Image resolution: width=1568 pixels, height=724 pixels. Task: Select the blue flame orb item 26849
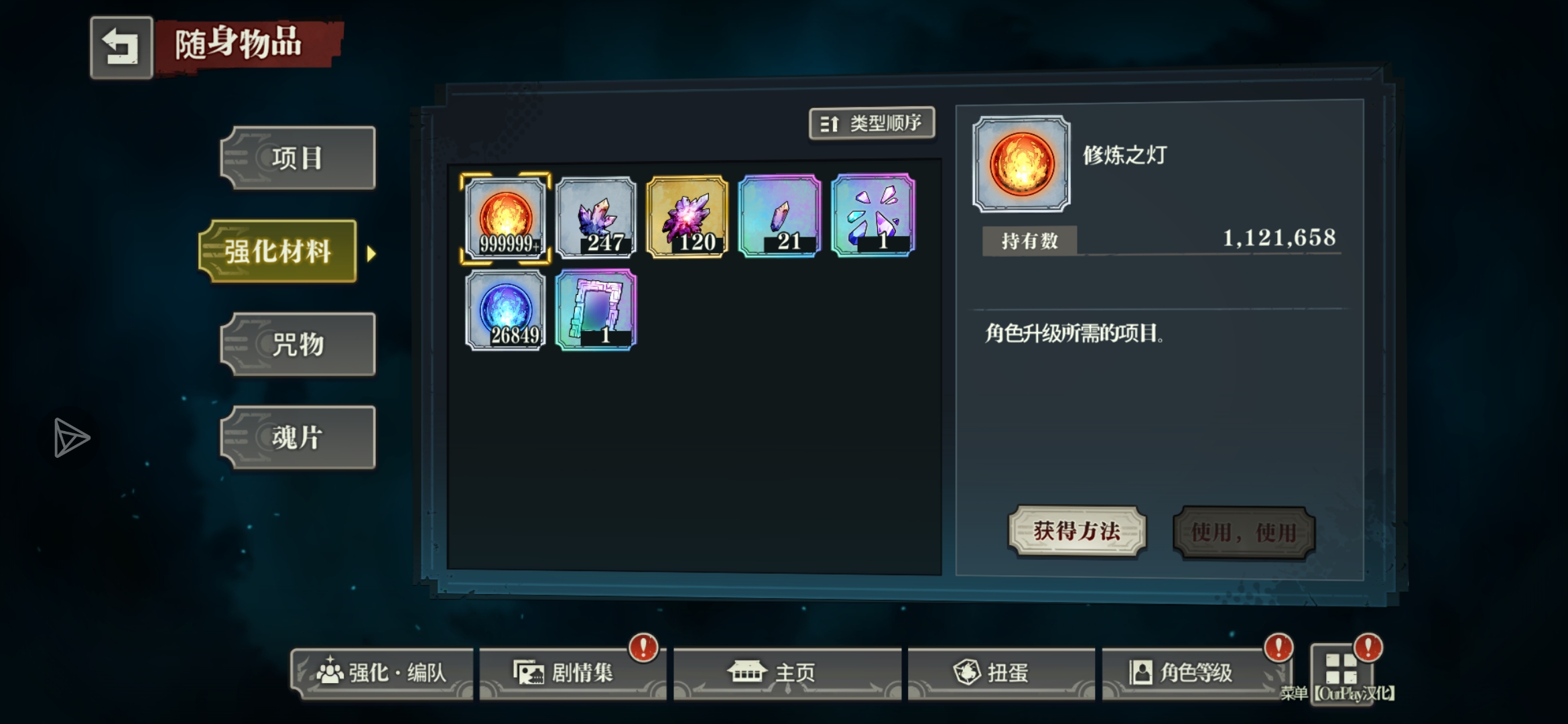click(x=505, y=310)
